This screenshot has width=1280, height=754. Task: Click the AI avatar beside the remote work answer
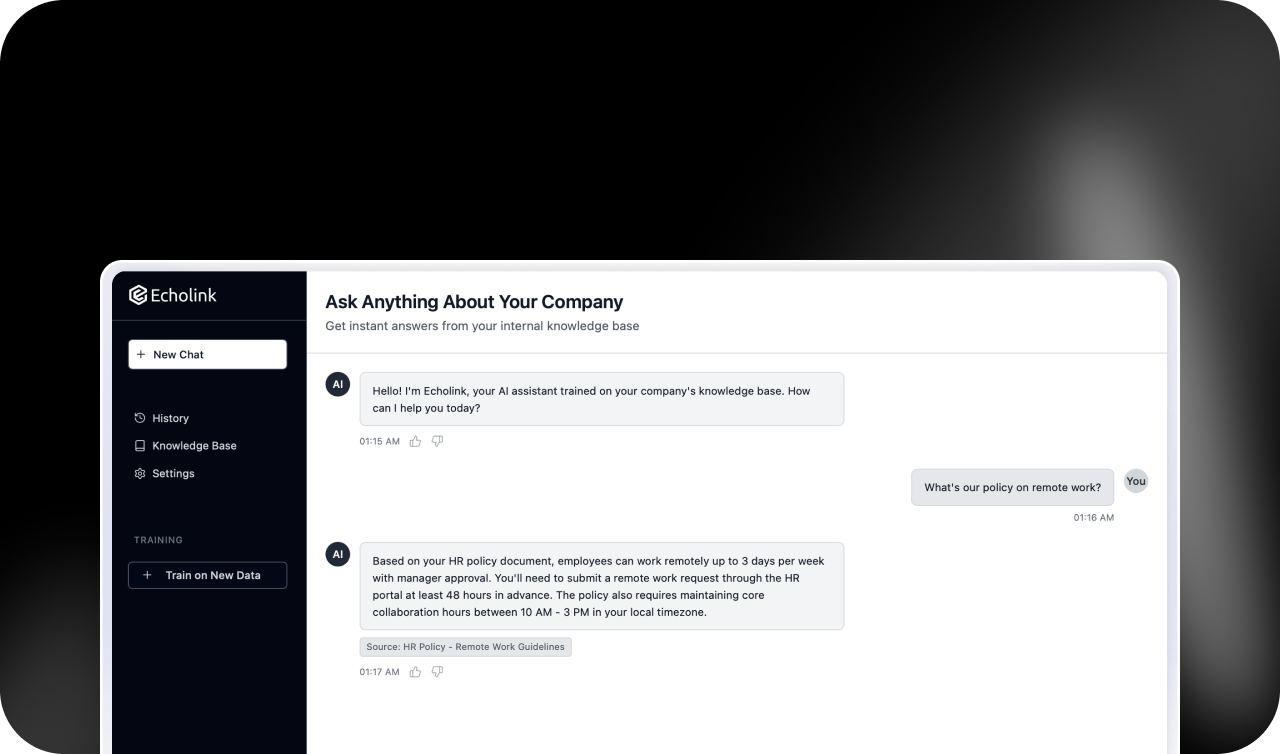pos(338,554)
